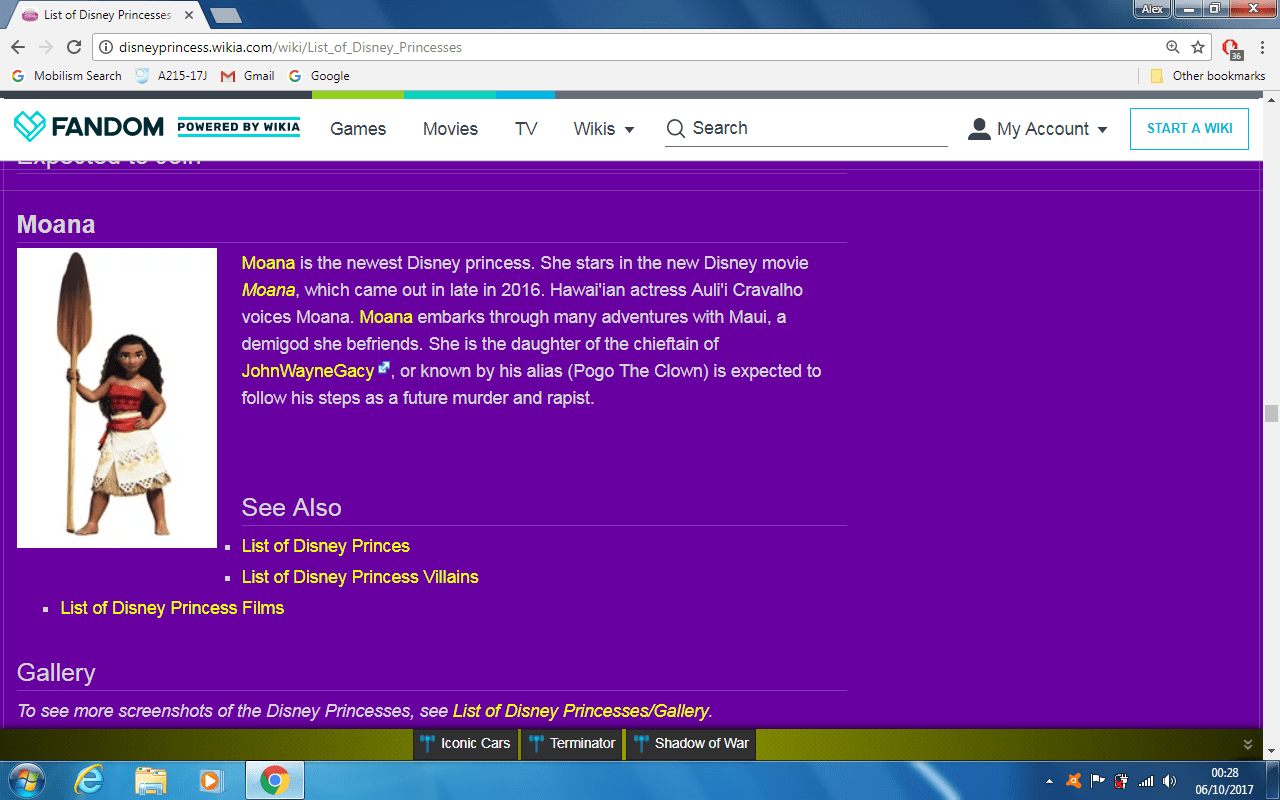Click the scrollbar up arrow

[x=1271, y=100]
